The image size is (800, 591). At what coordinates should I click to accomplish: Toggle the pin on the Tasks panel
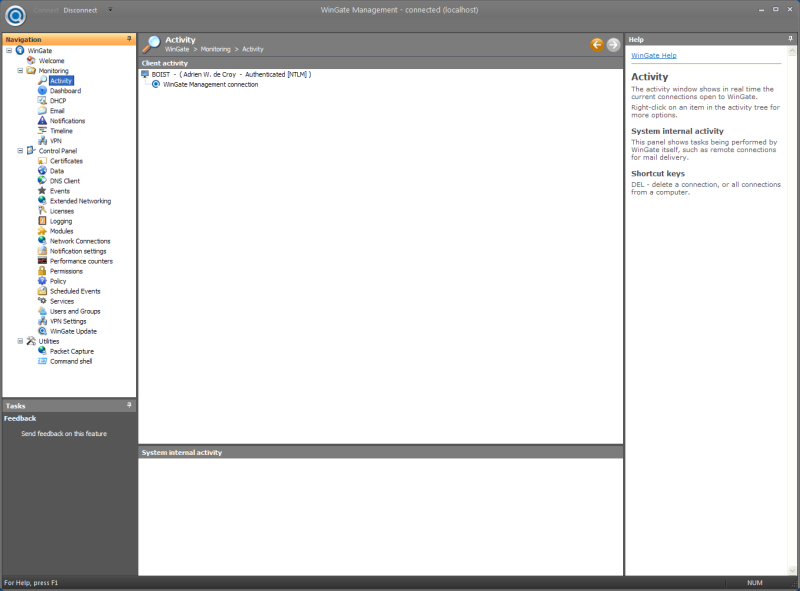(x=129, y=405)
